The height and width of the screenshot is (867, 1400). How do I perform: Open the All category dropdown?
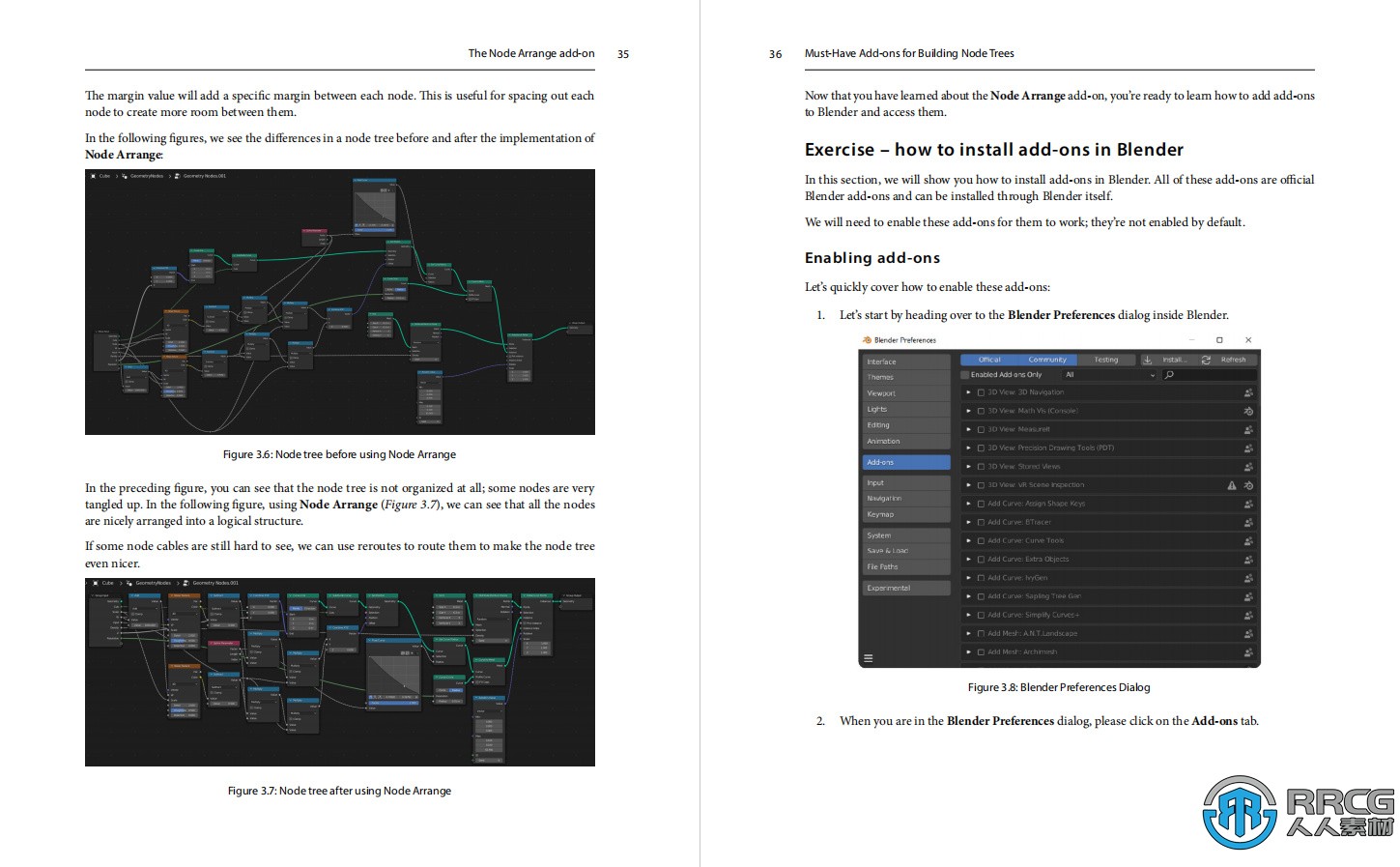[1108, 375]
